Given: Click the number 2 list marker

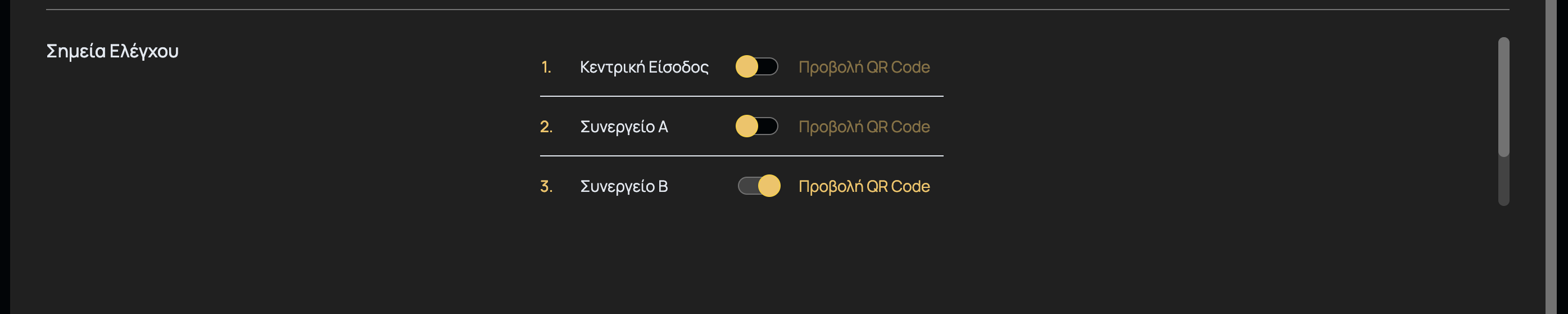Looking at the screenshot, I should point(546,127).
